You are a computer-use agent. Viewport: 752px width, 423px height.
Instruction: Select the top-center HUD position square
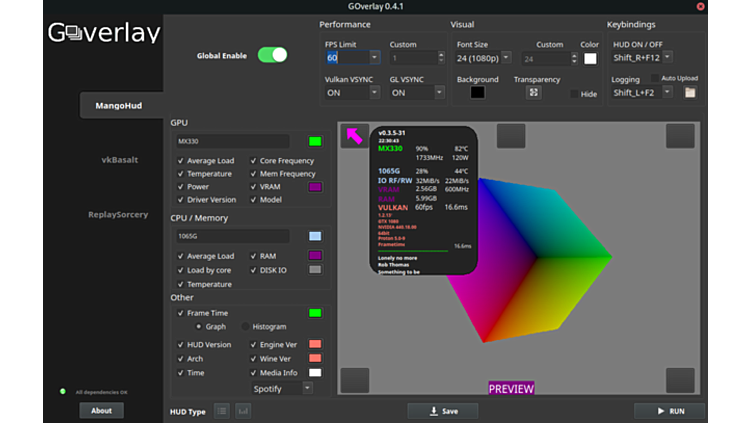[x=510, y=135]
